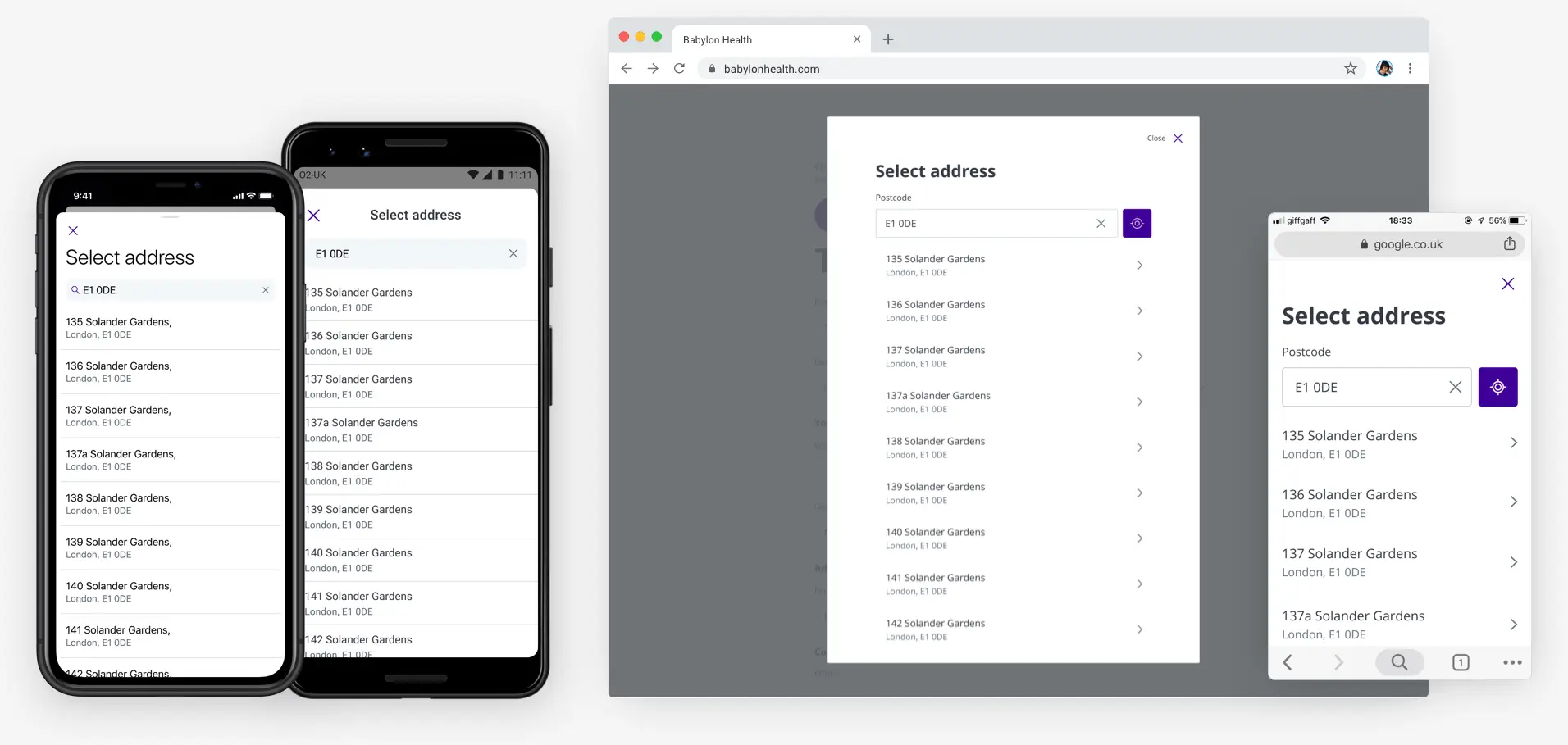Bookmark the page using the star icon
Image resolution: width=1568 pixels, height=745 pixels.
pyautogui.click(x=1349, y=68)
